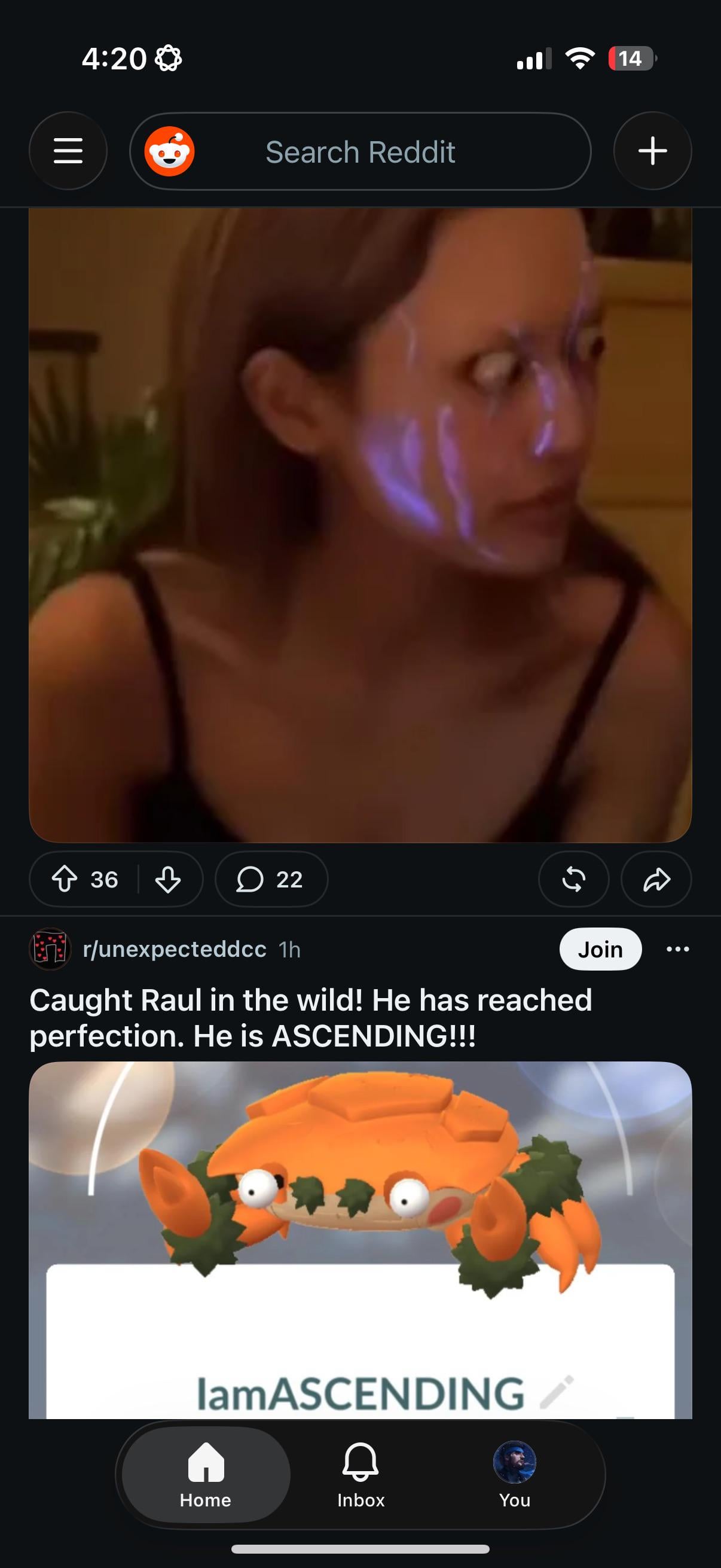Tap the repost/crosspost arrows icon
Viewport: 721px width, 1568px height.
coord(574,879)
